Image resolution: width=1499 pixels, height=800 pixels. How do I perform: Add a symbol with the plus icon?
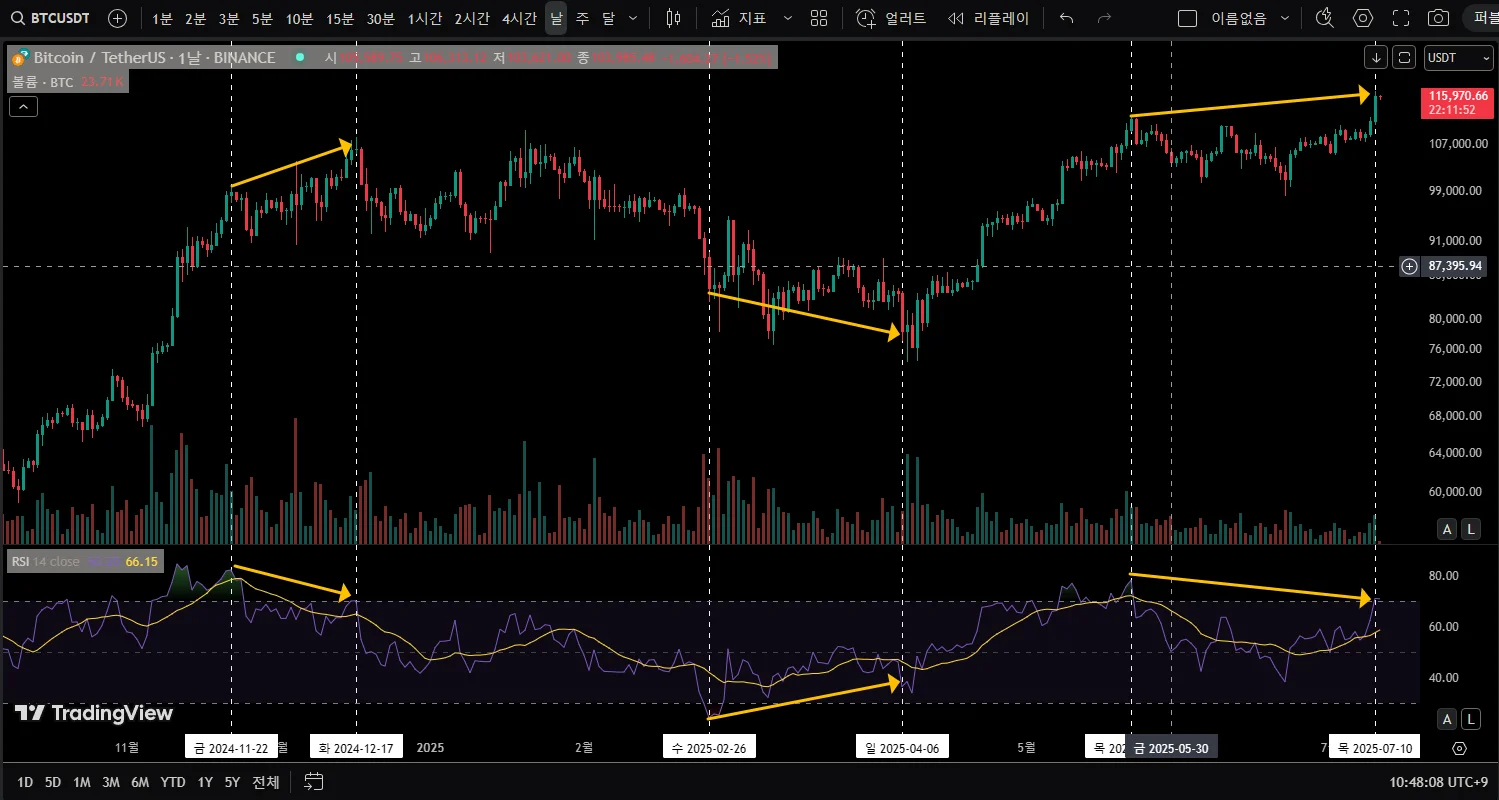(x=117, y=18)
